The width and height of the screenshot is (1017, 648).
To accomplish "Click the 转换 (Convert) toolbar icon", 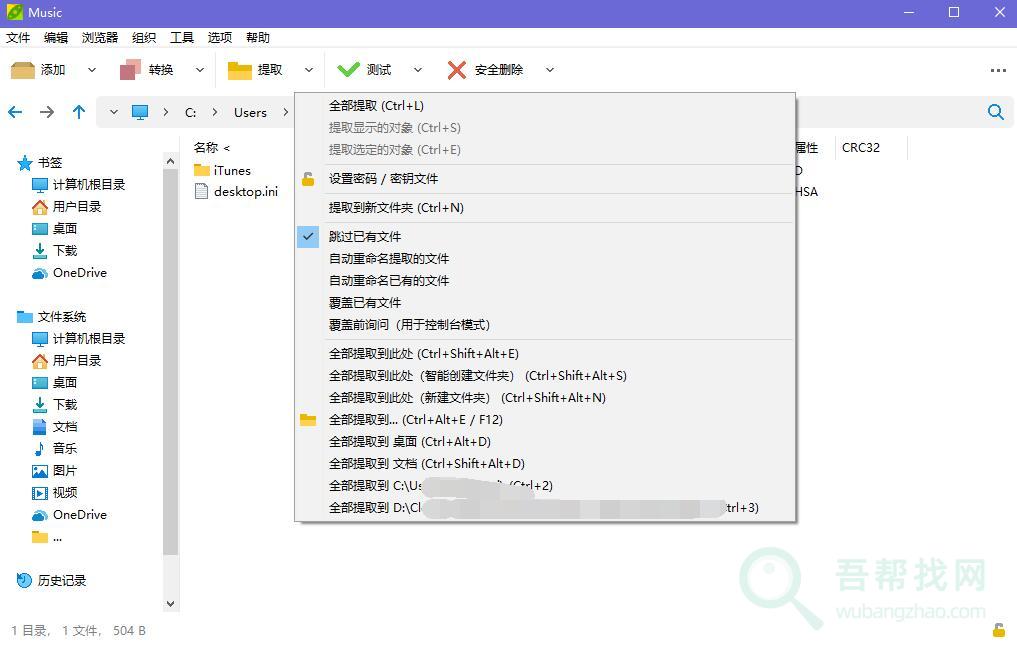I will tap(131, 70).
